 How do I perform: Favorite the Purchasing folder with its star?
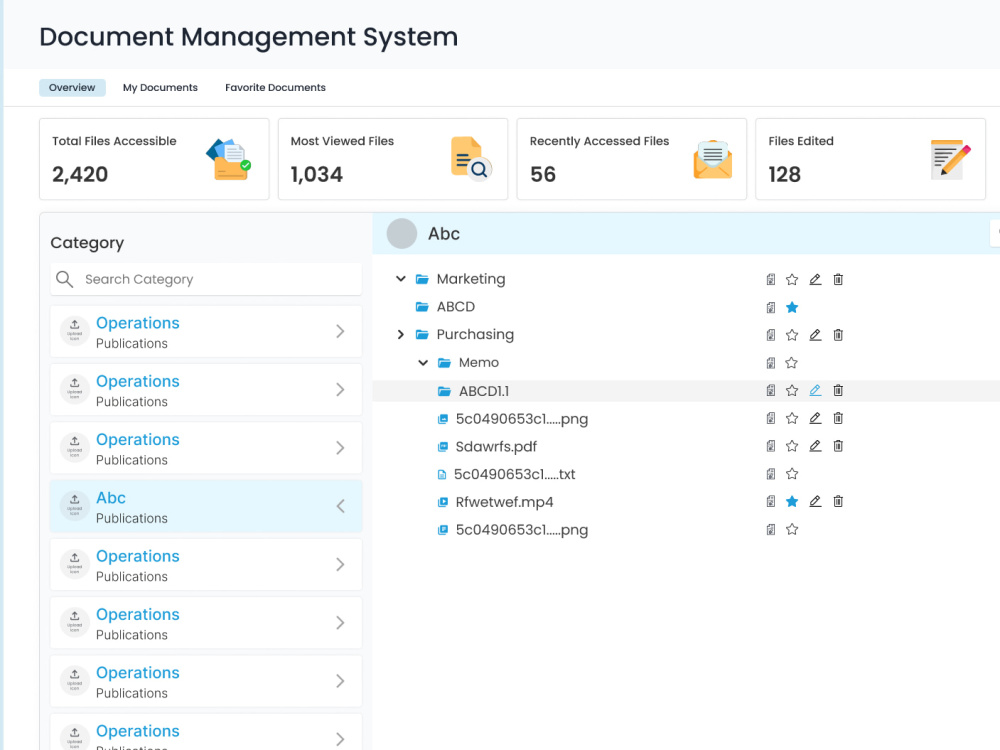coord(792,335)
